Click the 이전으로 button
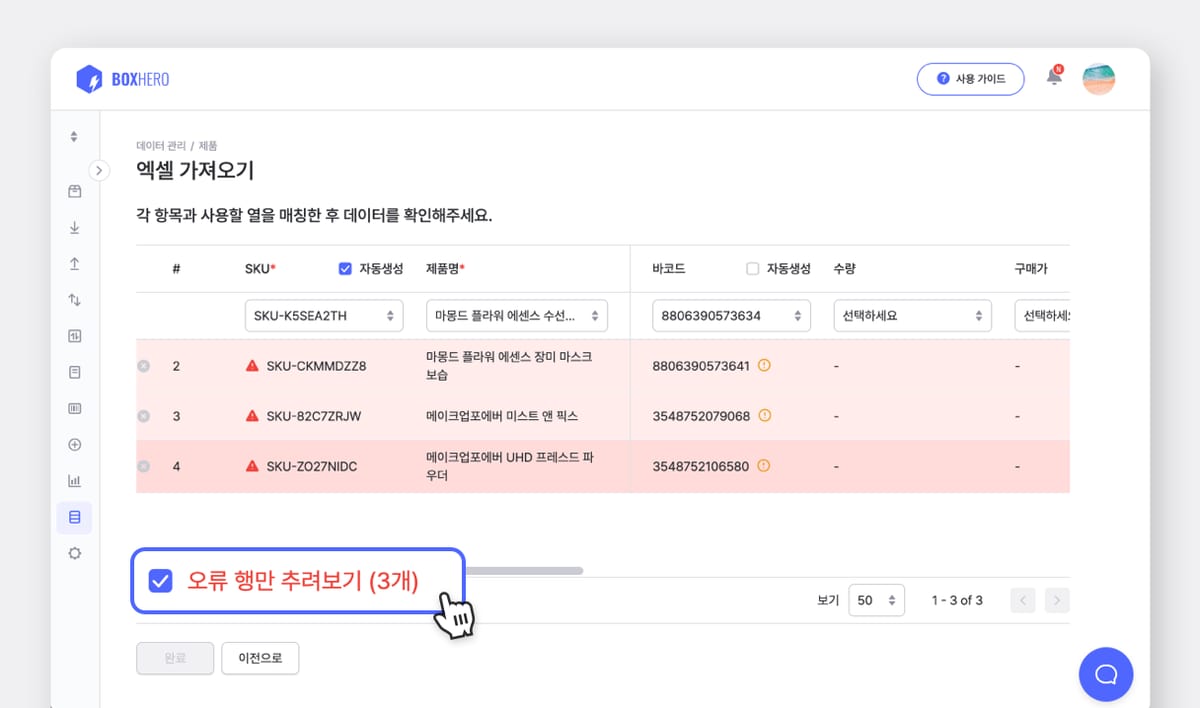Image resolution: width=1200 pixels, height=708 pixels. tap(260, 658)
